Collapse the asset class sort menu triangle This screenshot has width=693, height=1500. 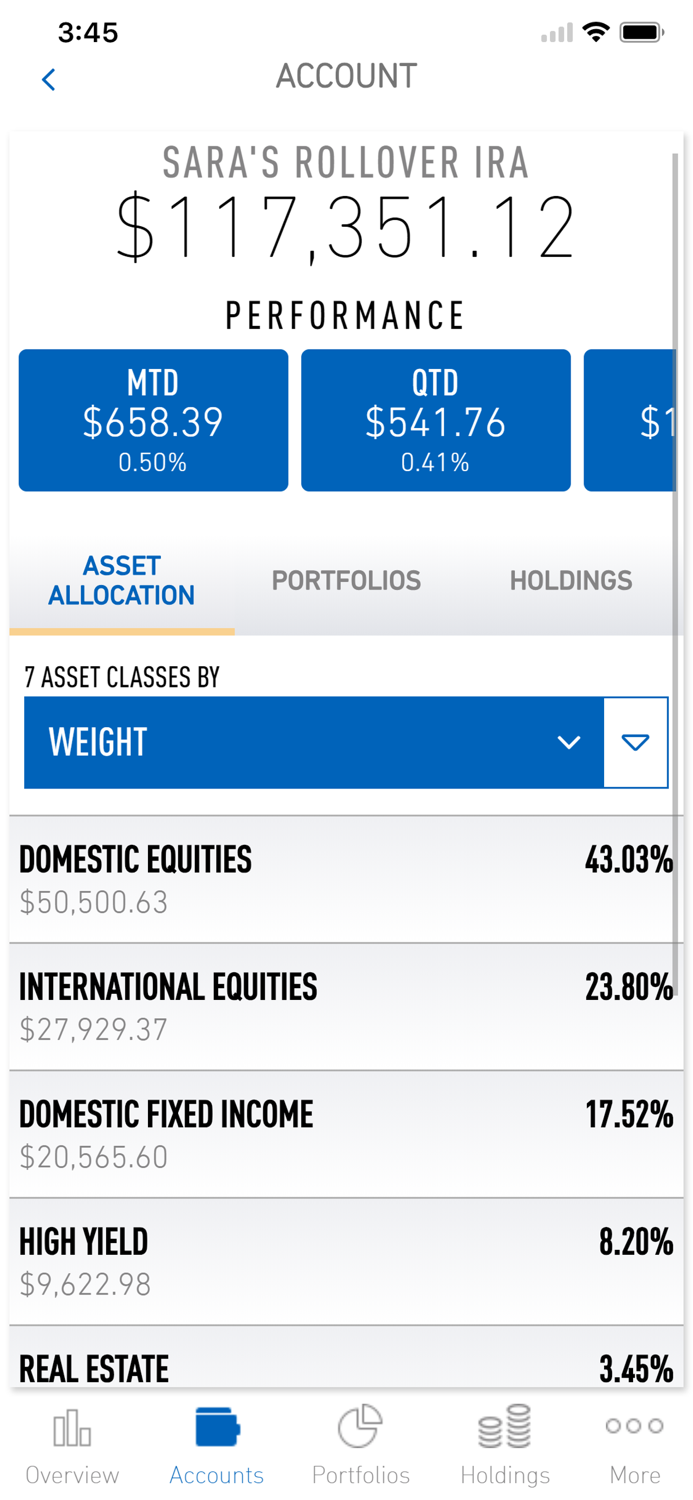[x=637, y=742]
